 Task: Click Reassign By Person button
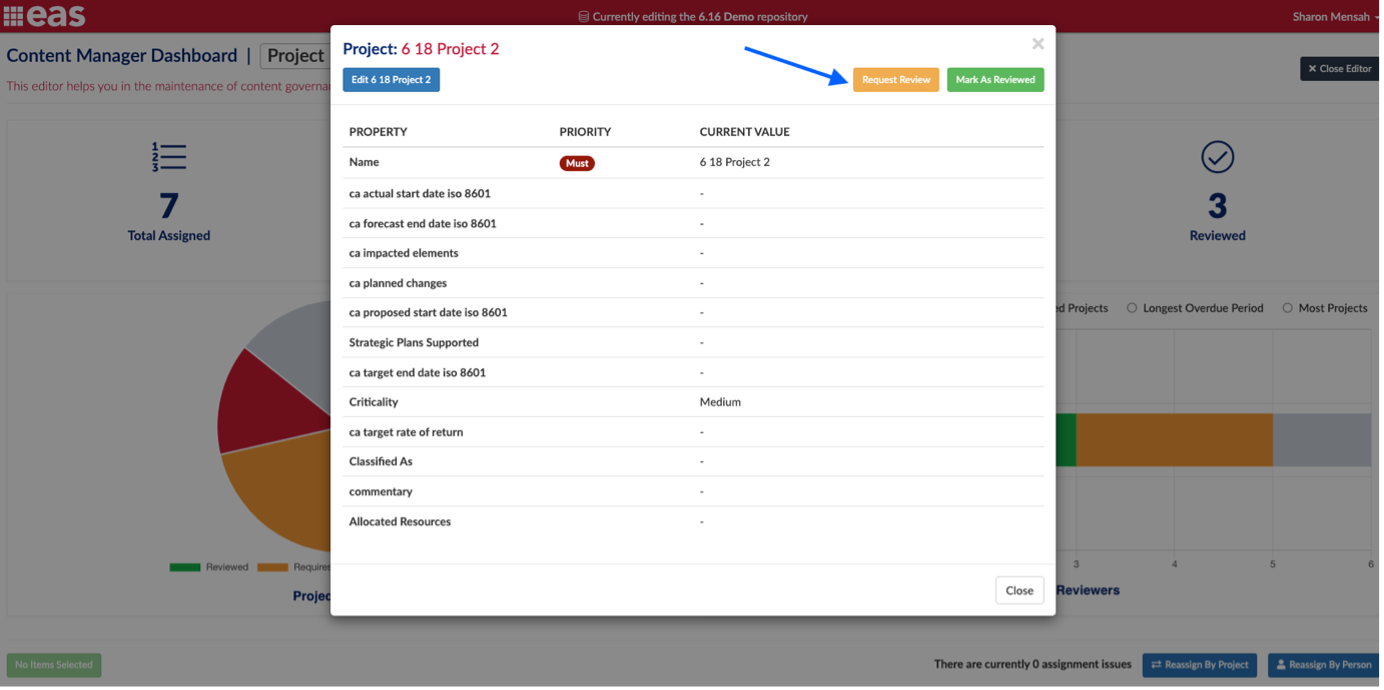1324,665
